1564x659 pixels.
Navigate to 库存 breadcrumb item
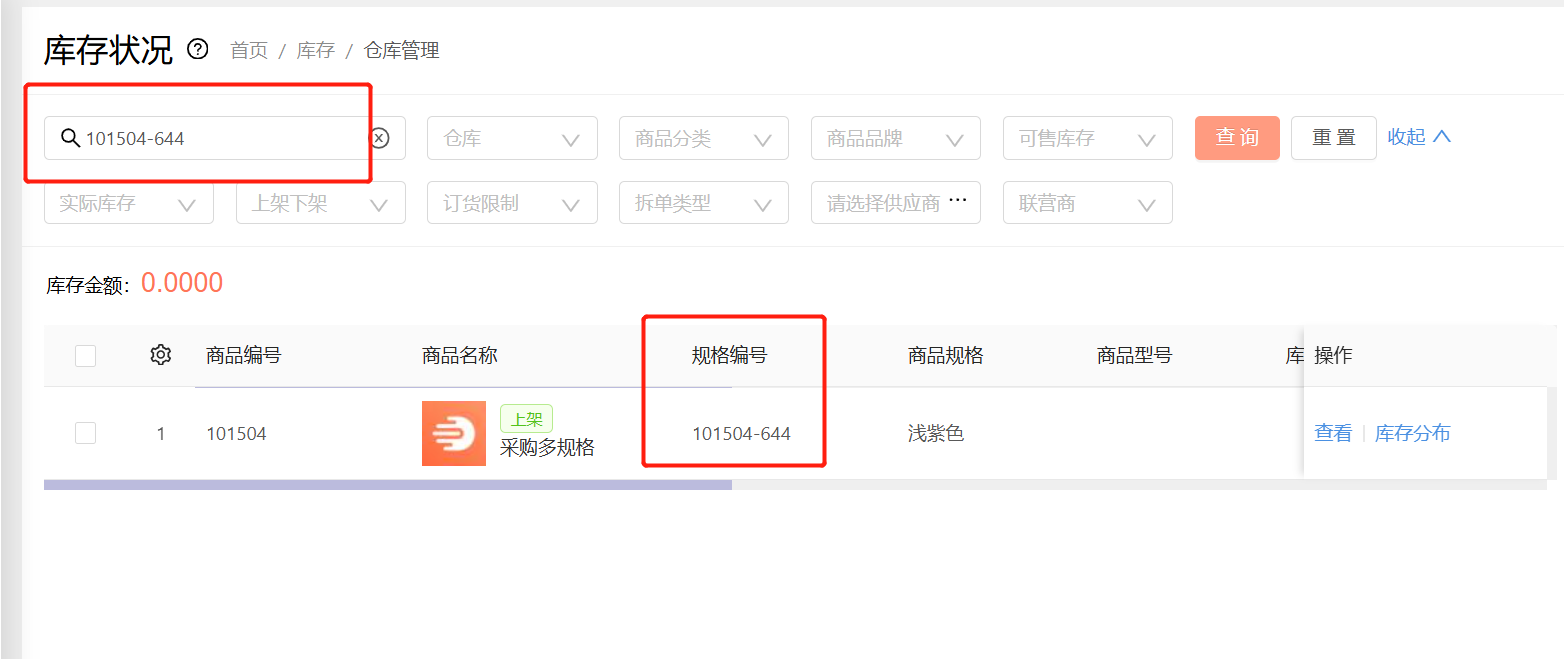click(316, 50)
